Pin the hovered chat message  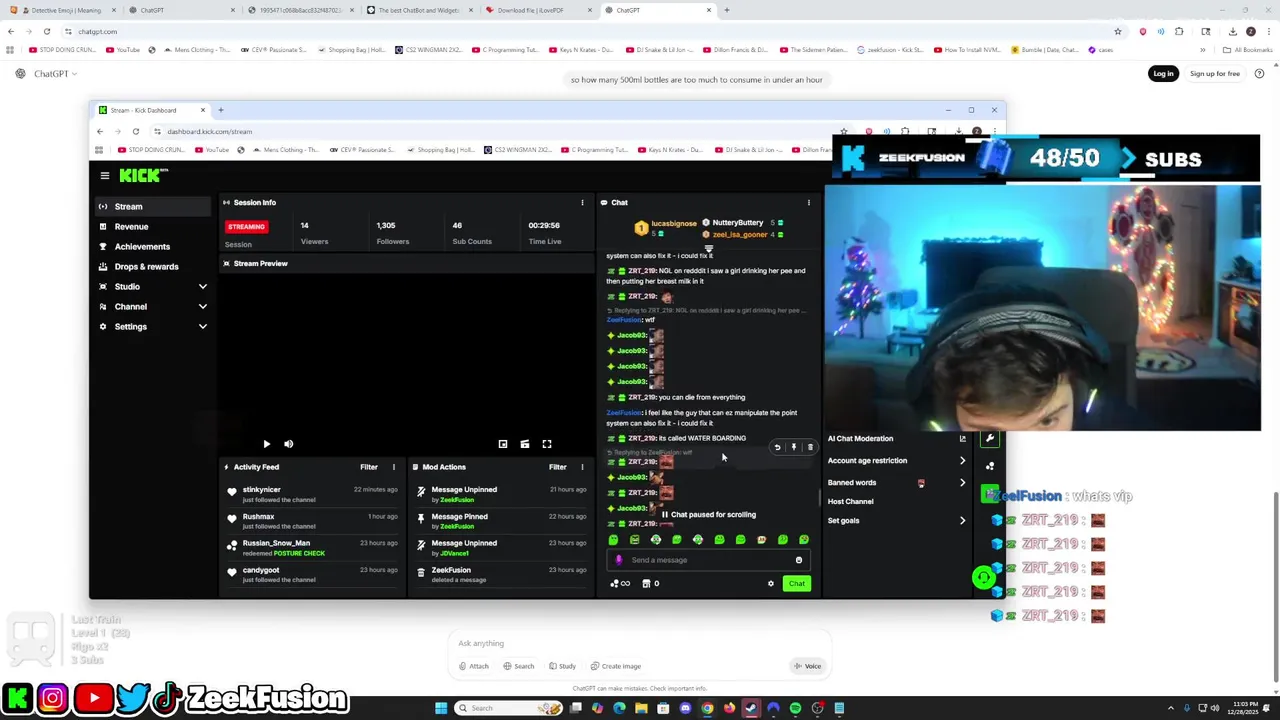(794, 447)
